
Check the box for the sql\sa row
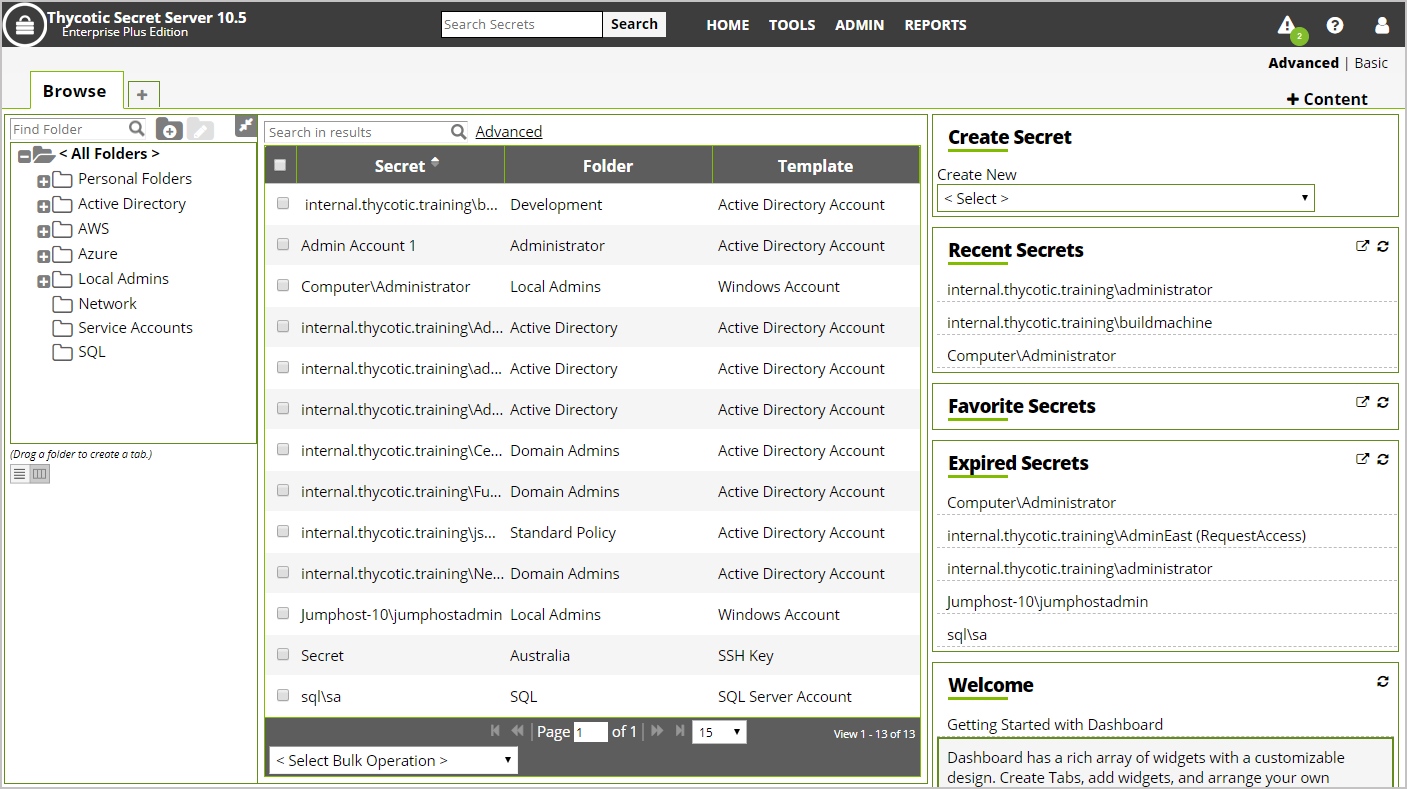click(283, 695)
